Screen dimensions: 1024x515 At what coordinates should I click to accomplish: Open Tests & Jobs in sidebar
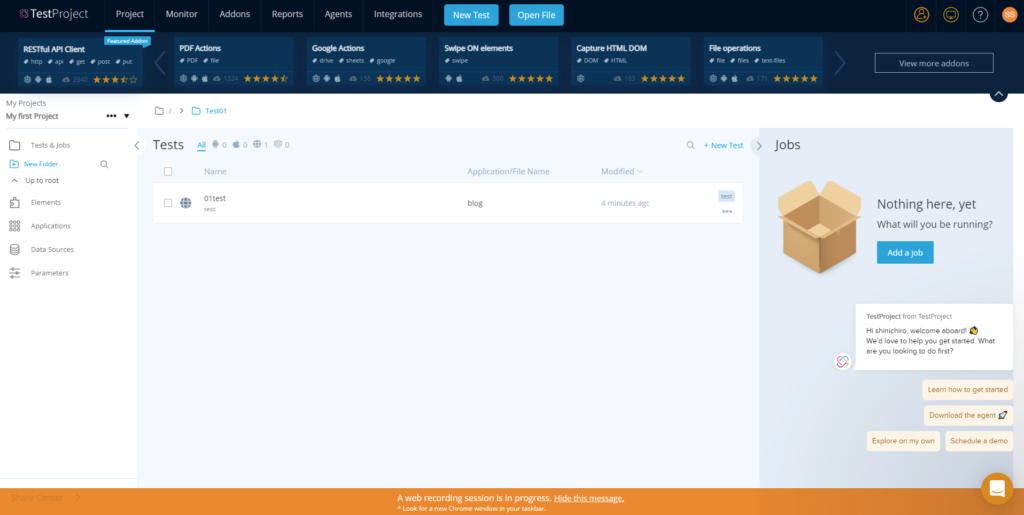50,145
